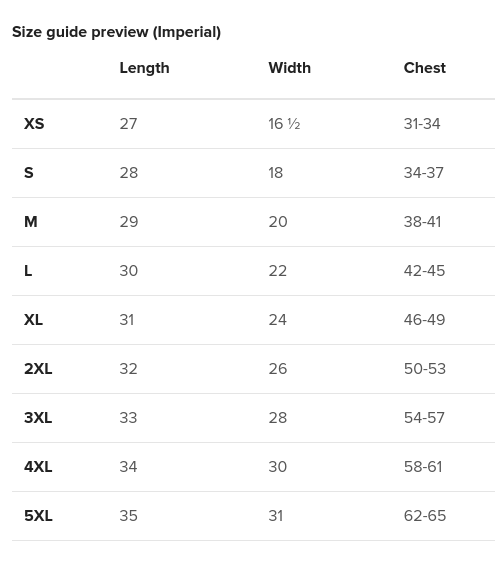
Task: Click the chest value 62-65
Action: (x=425, y=516)
